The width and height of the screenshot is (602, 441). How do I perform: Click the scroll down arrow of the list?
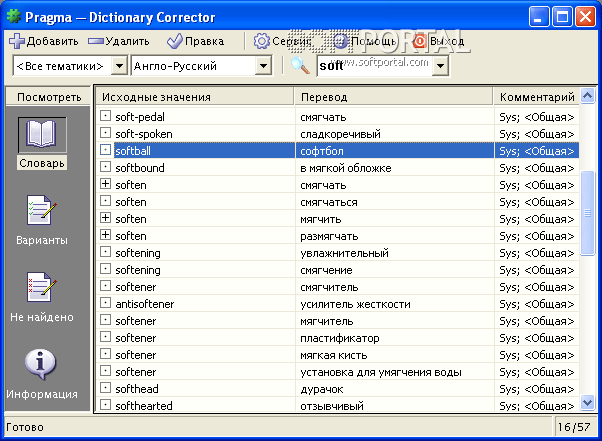click(x=587, y=403)
